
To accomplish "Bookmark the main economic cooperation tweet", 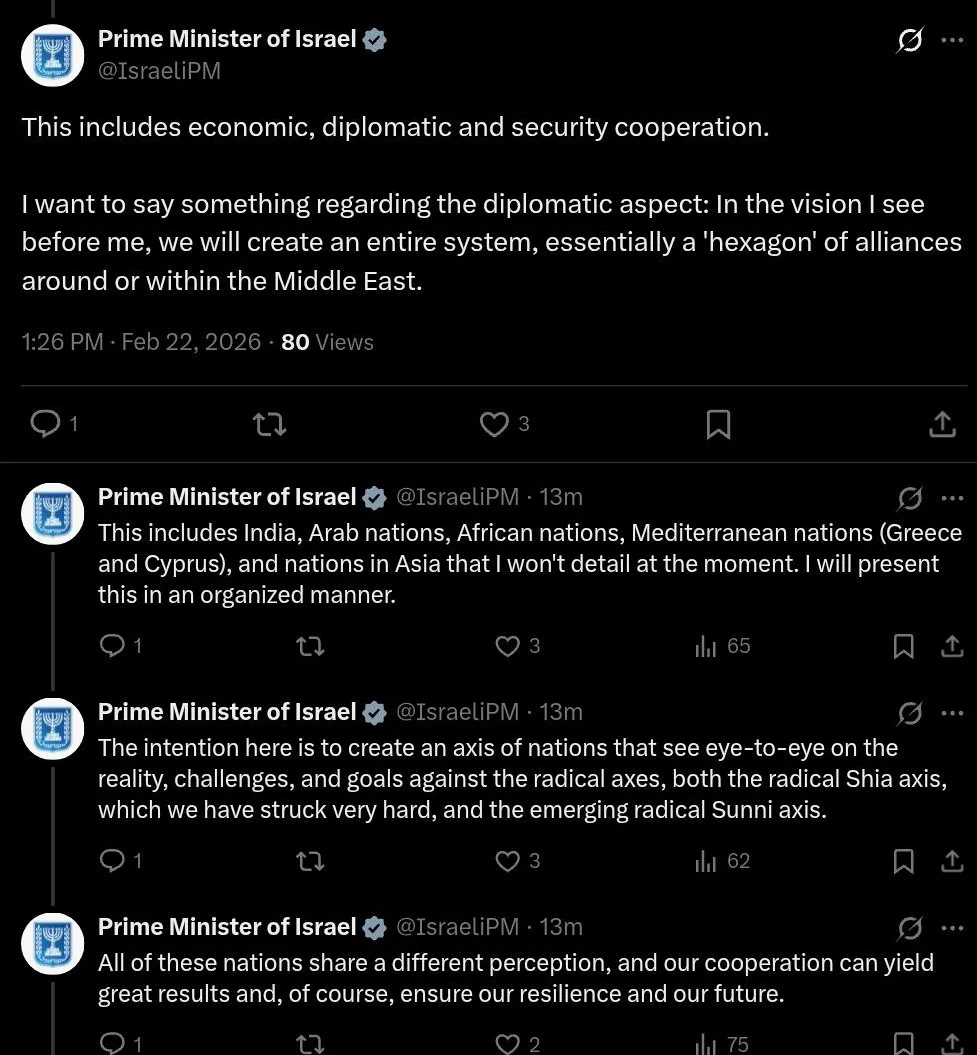I will tap(718, 425).
